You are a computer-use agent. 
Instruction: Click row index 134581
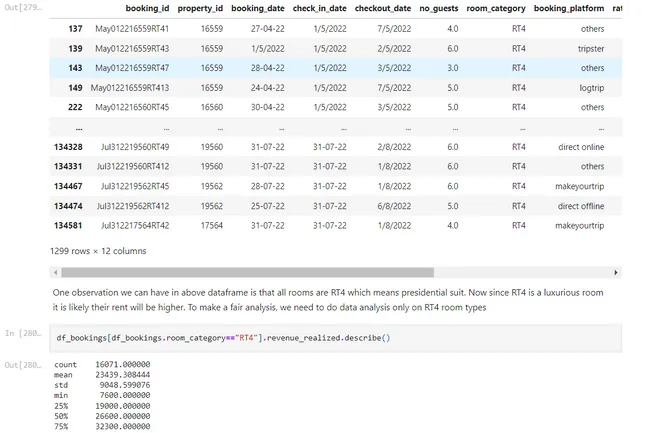(x=68, y=226)
